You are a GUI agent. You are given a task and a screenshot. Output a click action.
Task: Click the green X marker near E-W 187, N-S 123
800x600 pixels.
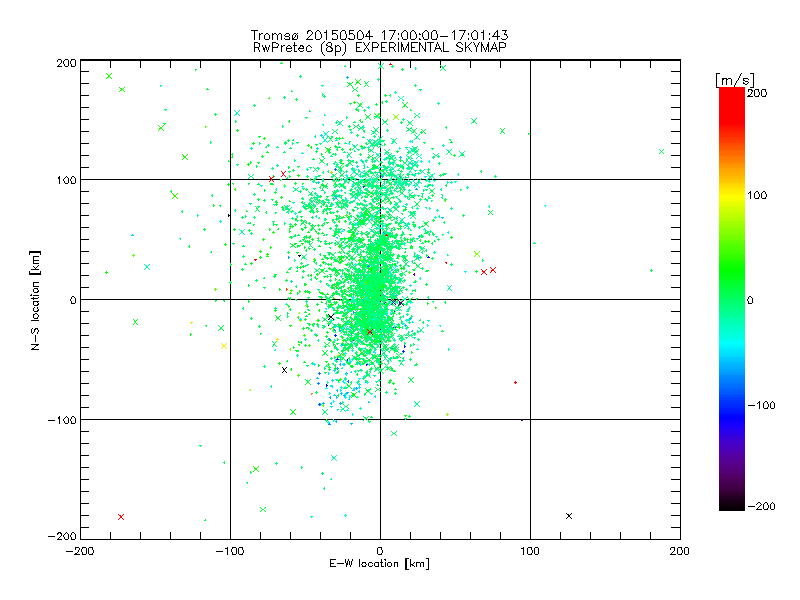[661, 152]
